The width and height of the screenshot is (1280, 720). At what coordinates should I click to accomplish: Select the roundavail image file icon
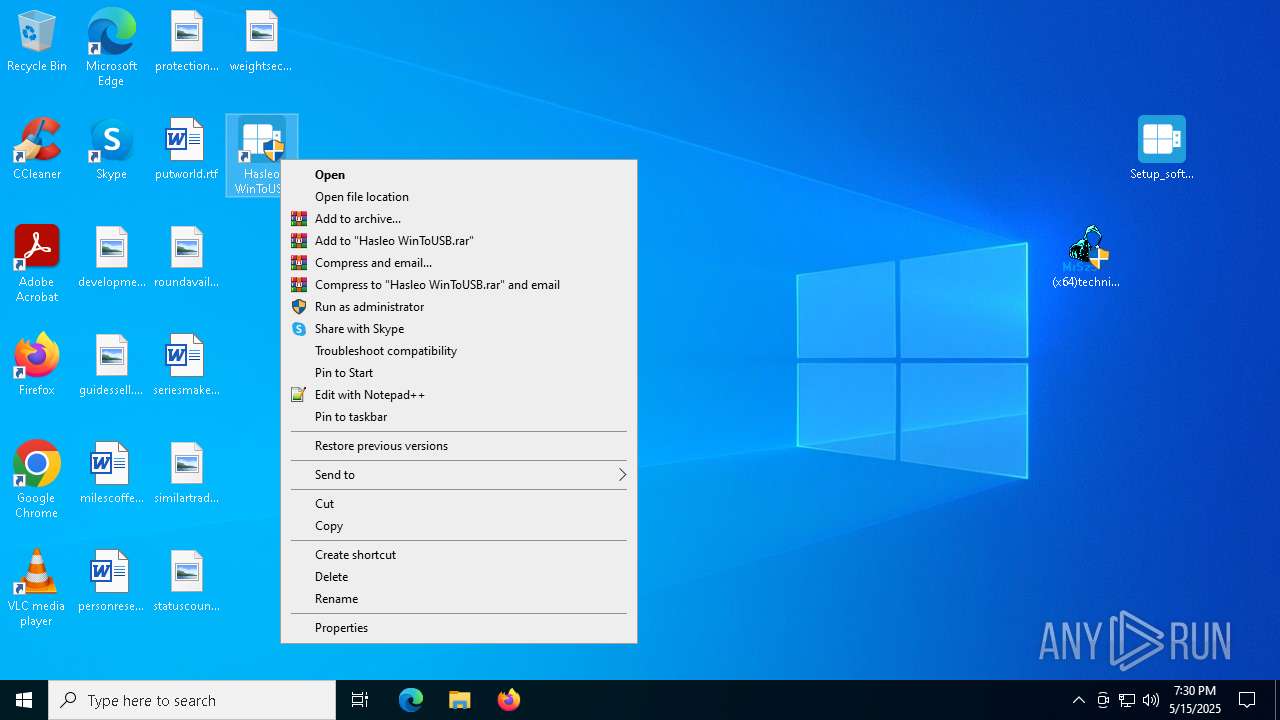coord(186,258)
